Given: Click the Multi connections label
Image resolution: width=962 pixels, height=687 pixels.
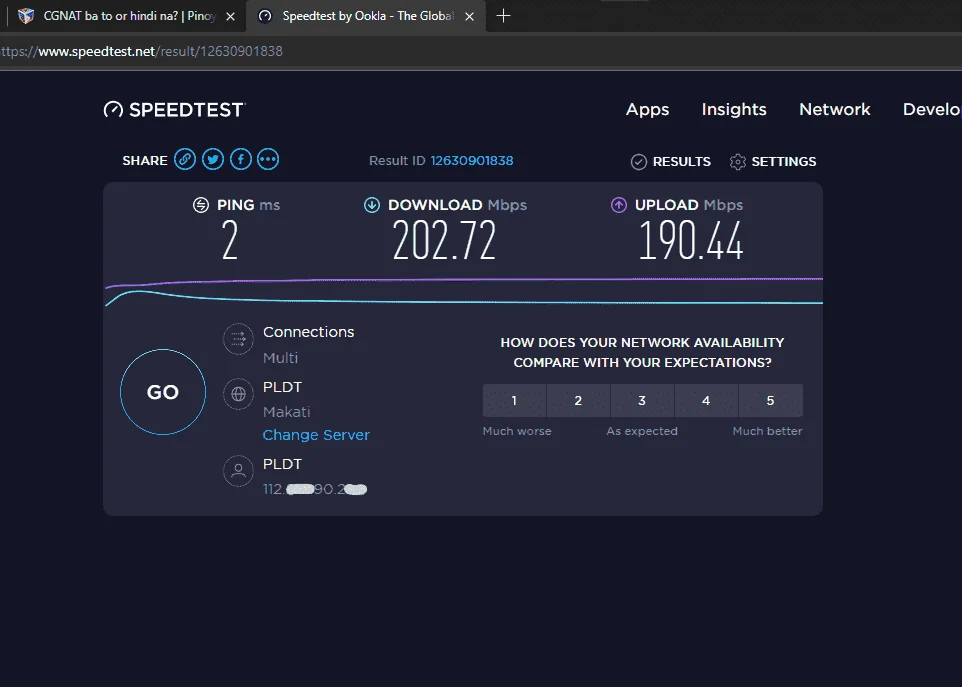Looking at the screenshot, I should click(280, 358).
